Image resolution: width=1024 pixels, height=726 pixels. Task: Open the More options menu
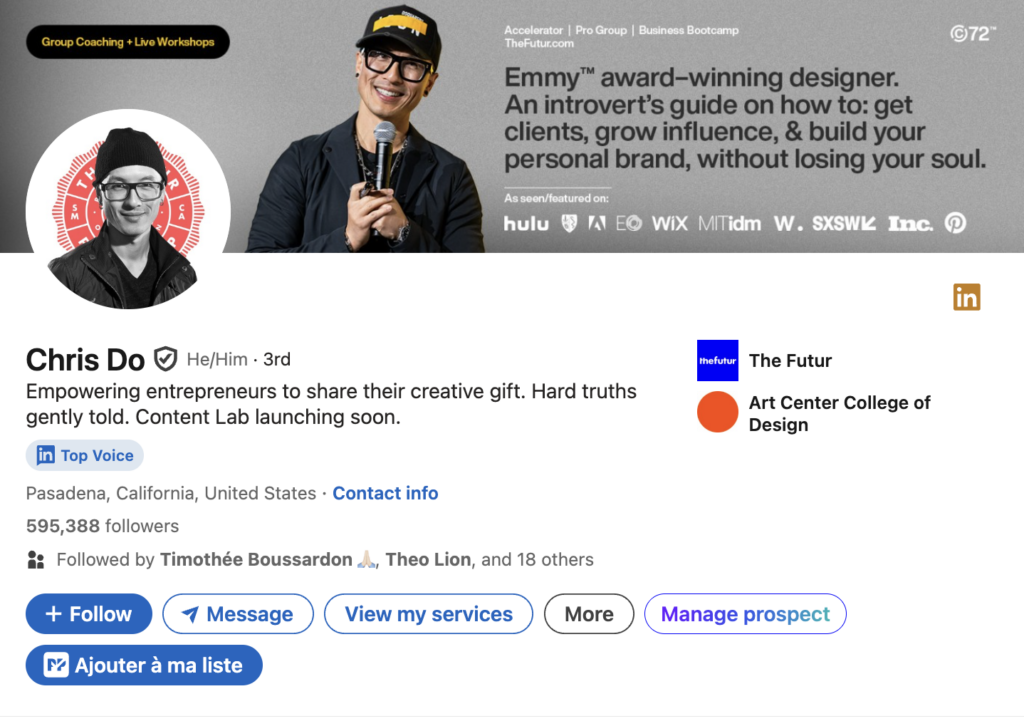[588, 614]
